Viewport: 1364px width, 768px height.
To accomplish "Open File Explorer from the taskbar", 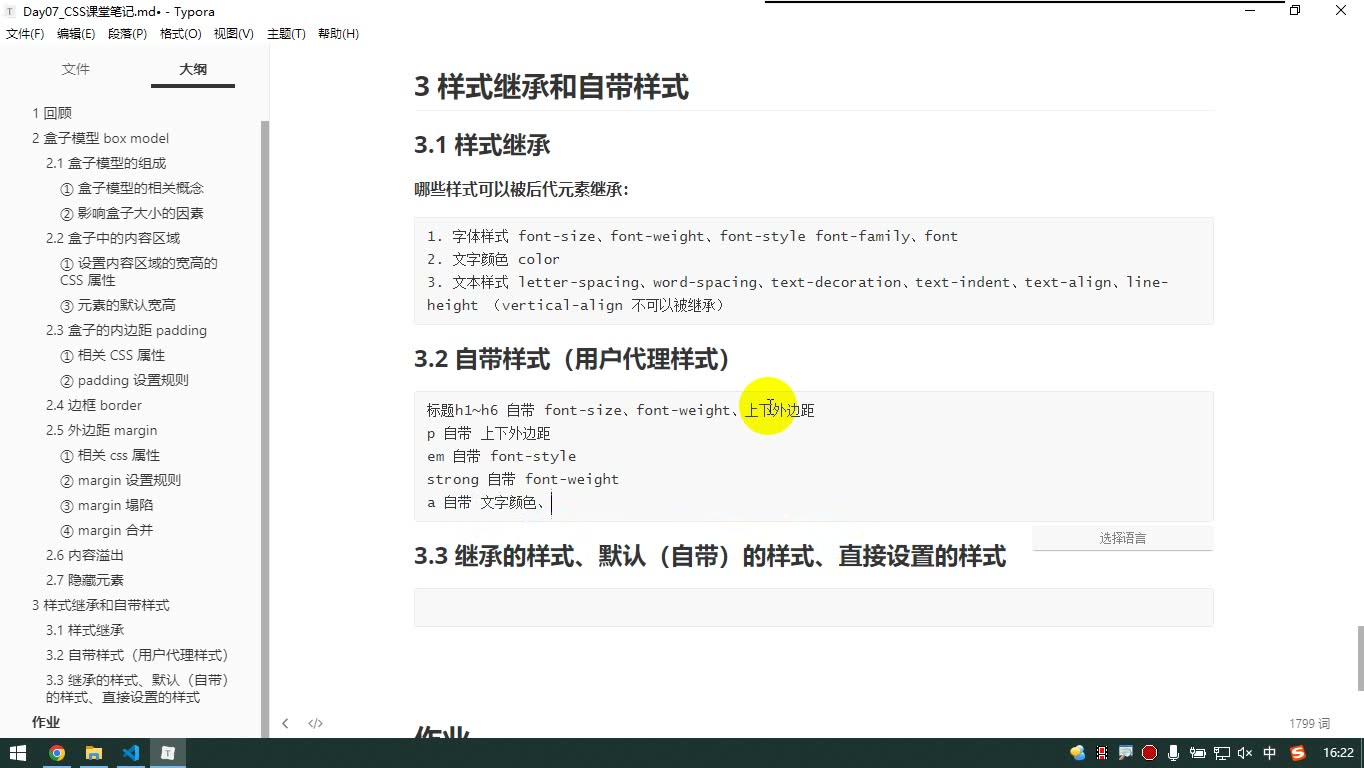I will pos(93,753).
